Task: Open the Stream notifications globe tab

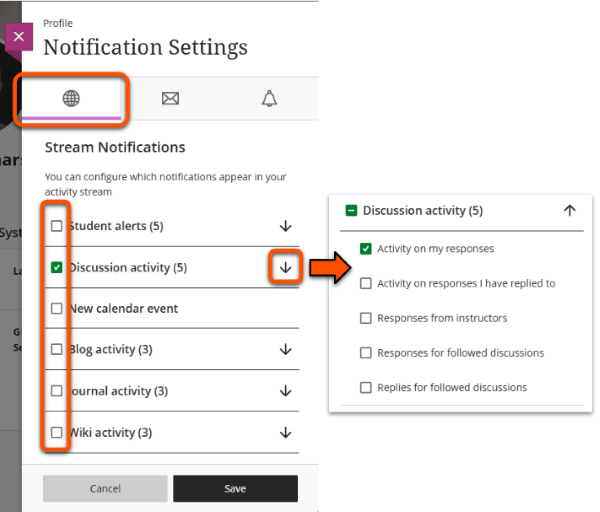Action: [x=71, y=98]
